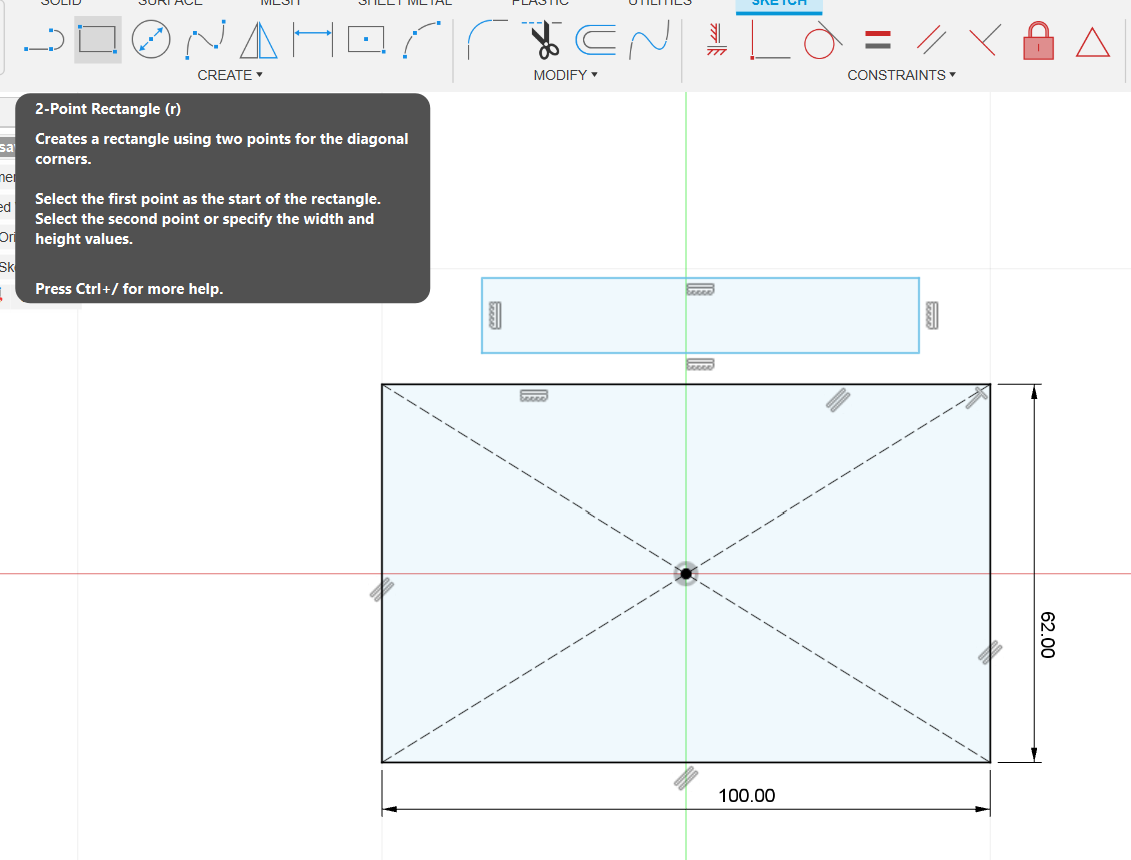The width and height of the screenshot is (1131, 860).
Task: Select the Fit Point Spline tool
Action: click(203, 40)
